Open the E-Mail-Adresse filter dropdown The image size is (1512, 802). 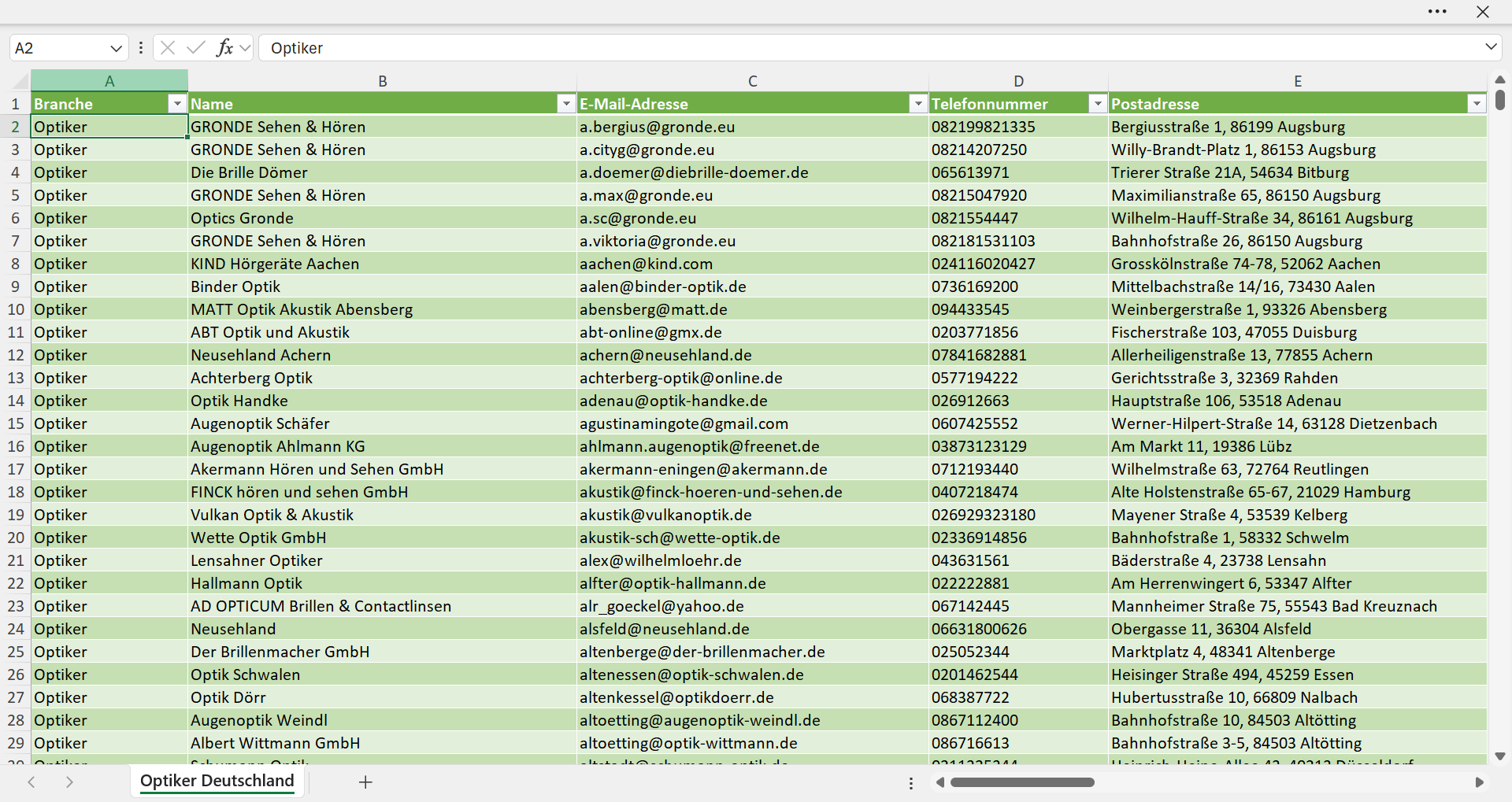tap(918, 104)
